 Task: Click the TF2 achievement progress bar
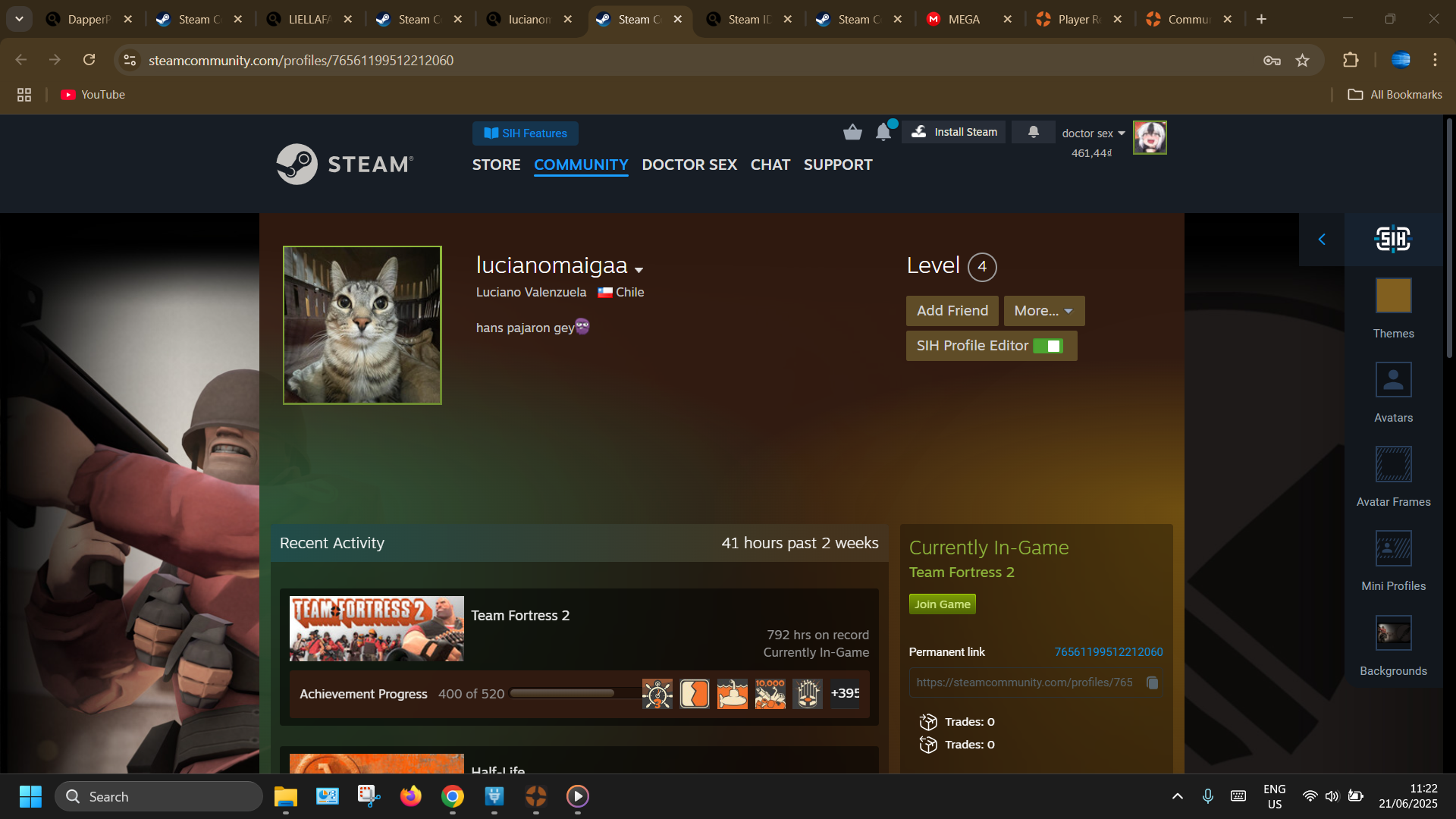[x=576, y=694]
